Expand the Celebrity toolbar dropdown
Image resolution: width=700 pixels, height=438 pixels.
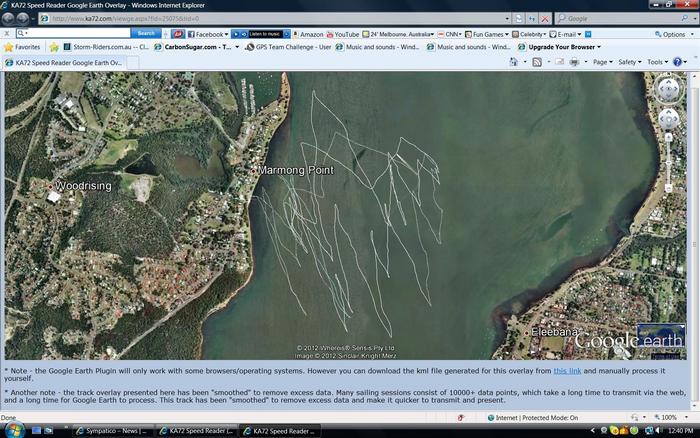[533, 33]
